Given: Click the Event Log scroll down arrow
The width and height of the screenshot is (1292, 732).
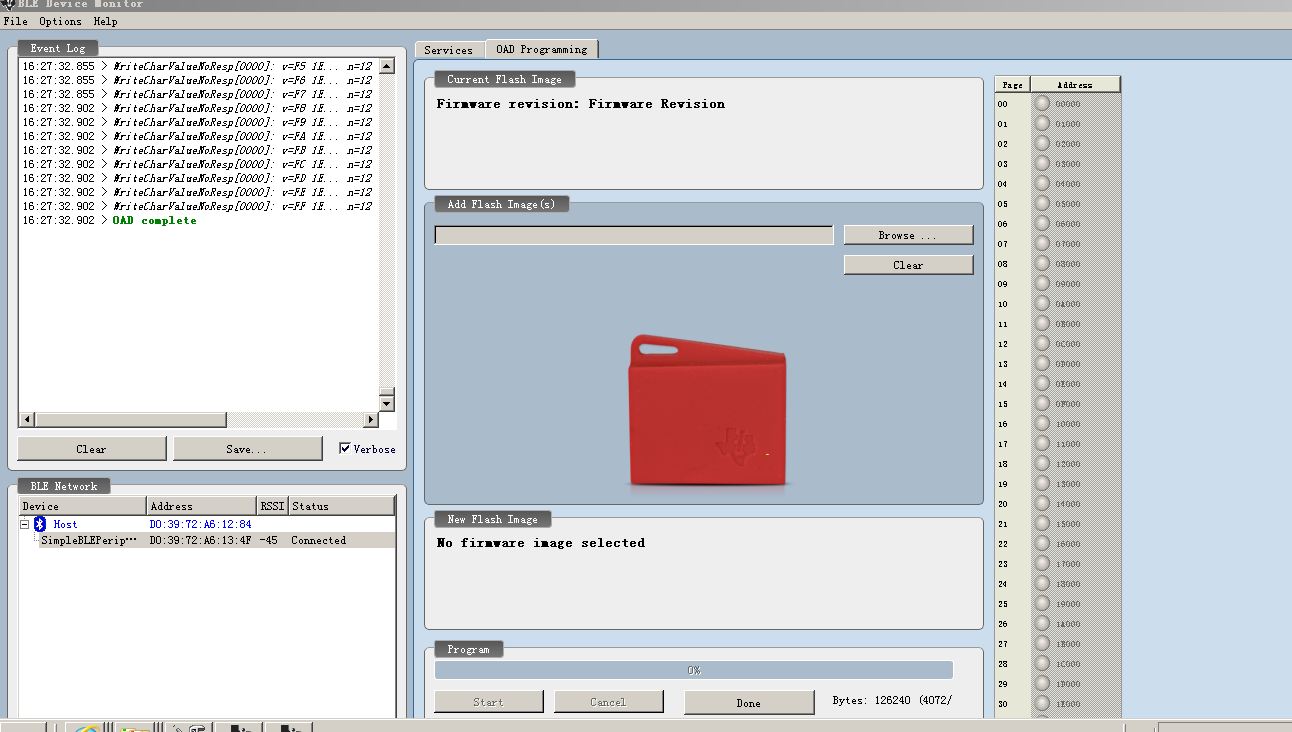Looking at the screenshot, I should click(x=387, y=403).
